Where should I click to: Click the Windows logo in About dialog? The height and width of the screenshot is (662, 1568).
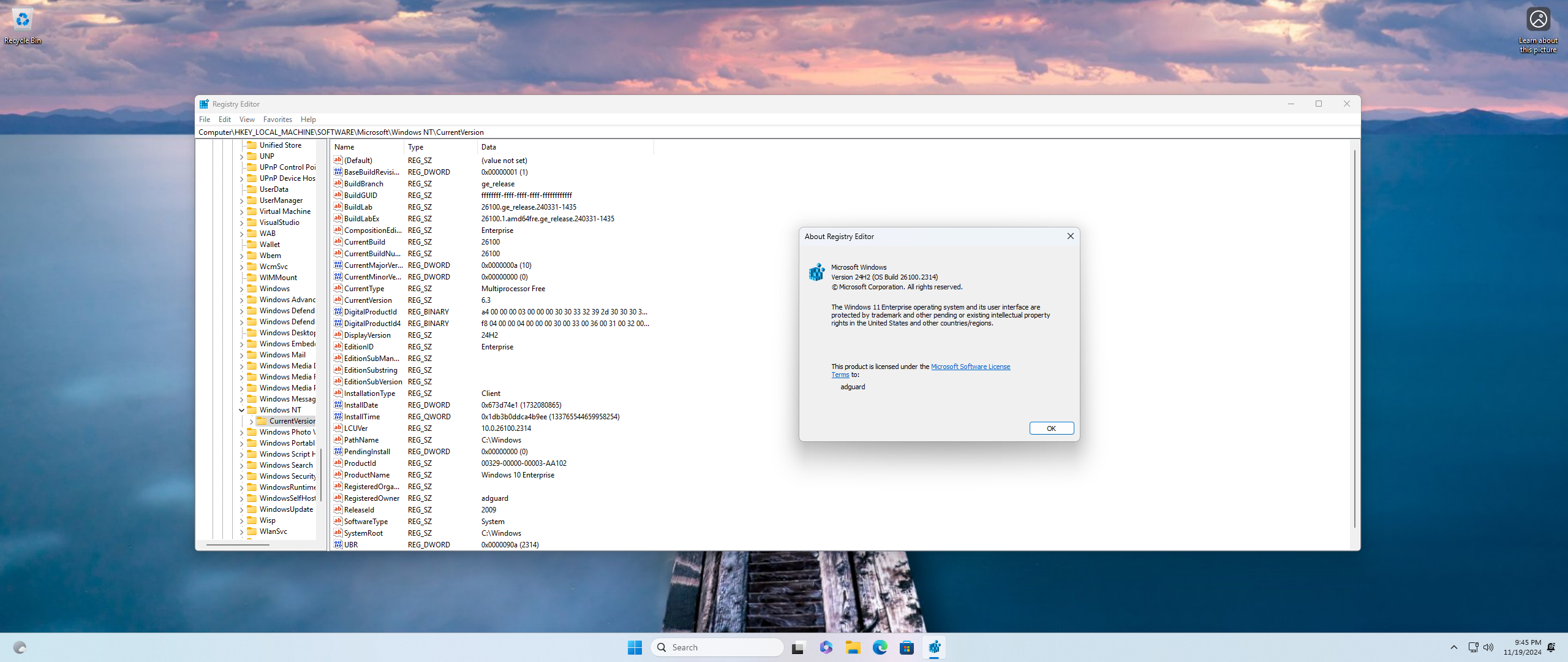point(817,272)
